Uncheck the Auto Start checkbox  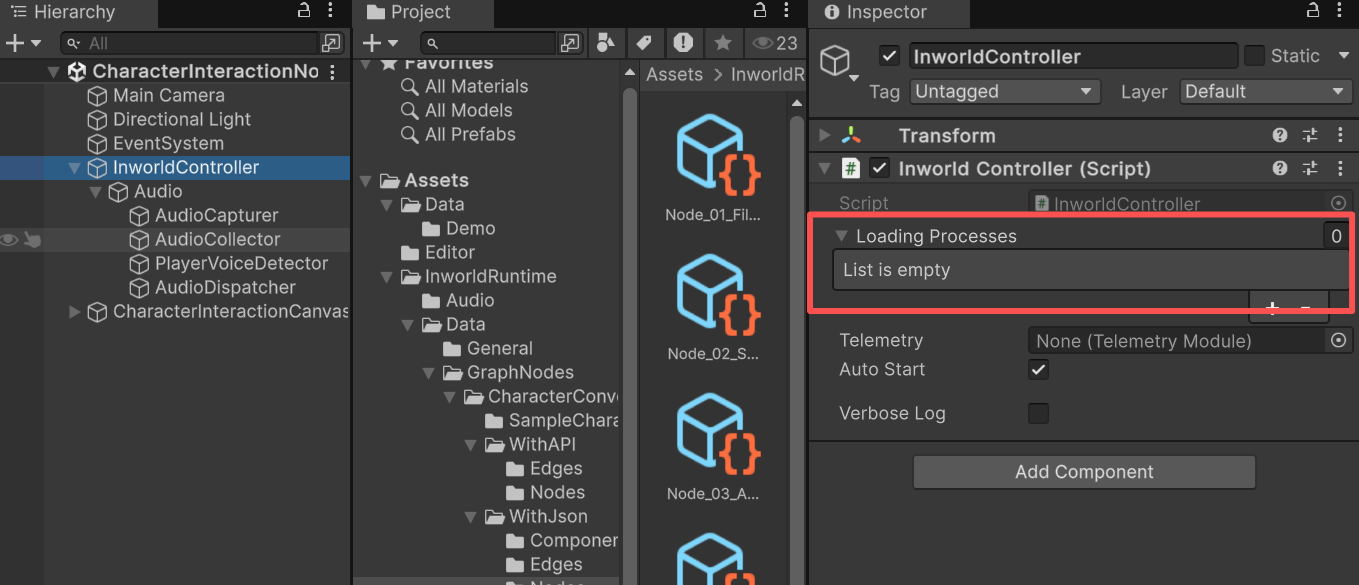1039,370
